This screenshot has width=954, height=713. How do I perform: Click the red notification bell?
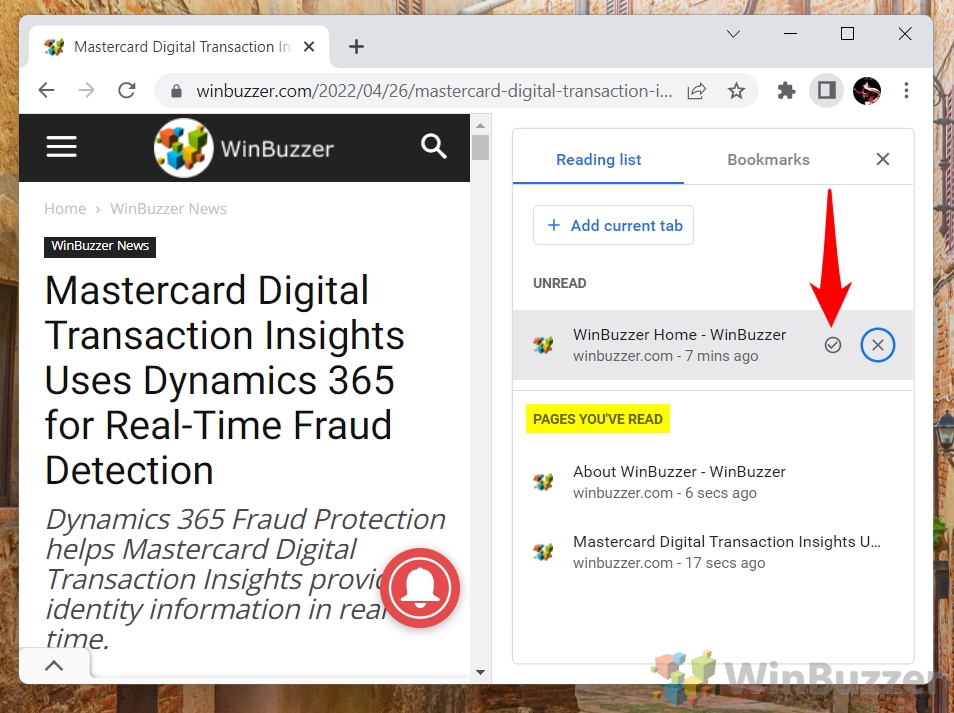420,588
